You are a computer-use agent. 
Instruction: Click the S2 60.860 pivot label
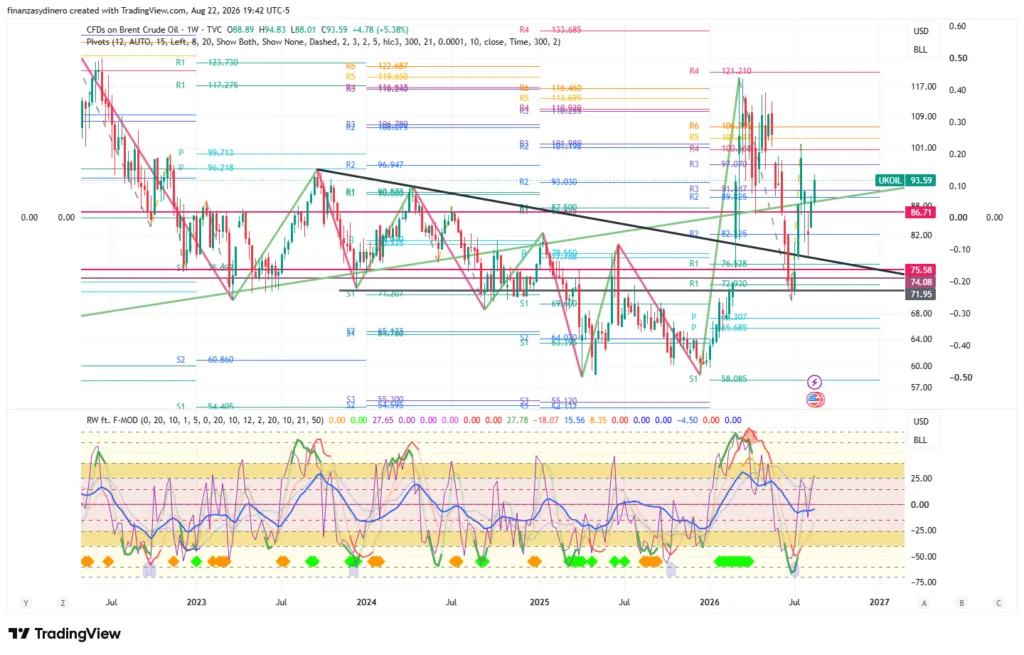click(x=204, y=360)
